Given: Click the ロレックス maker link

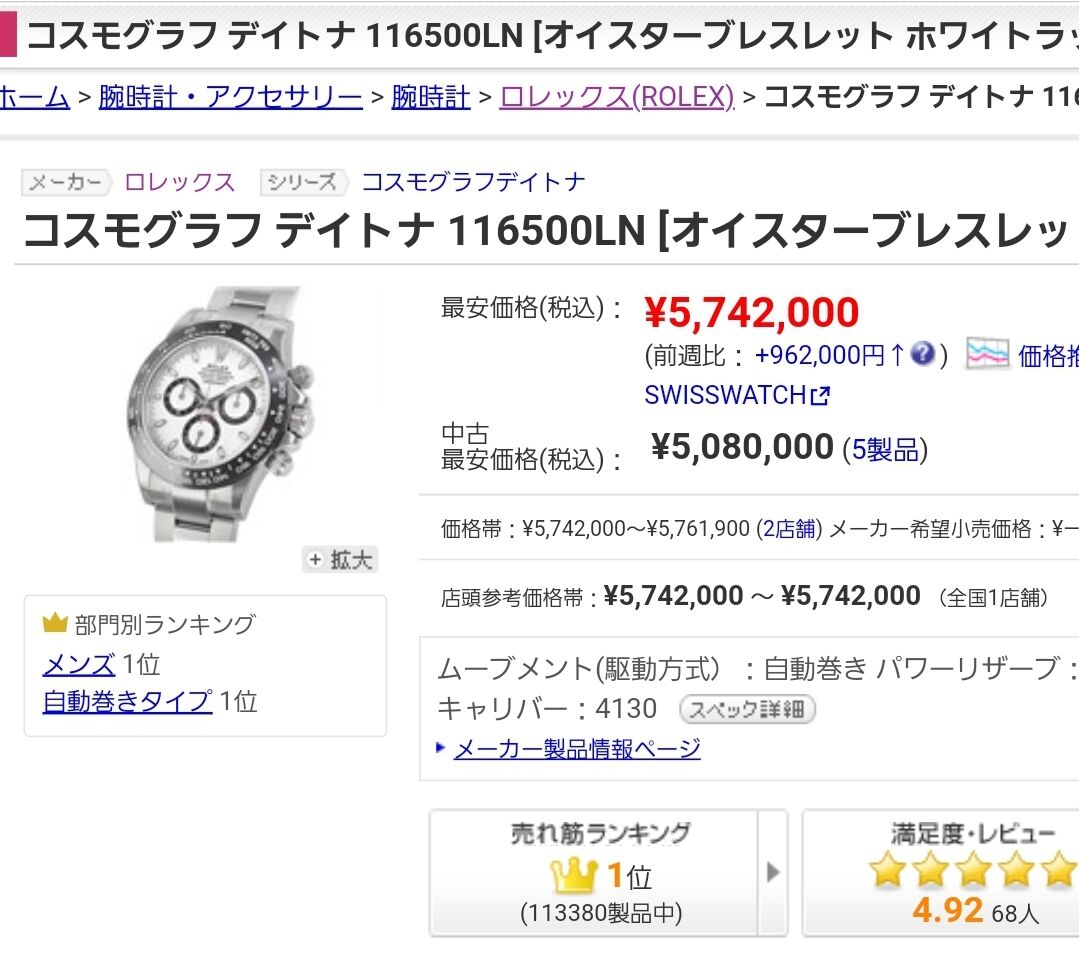Looking at the screenshot, I should point(180,182).
